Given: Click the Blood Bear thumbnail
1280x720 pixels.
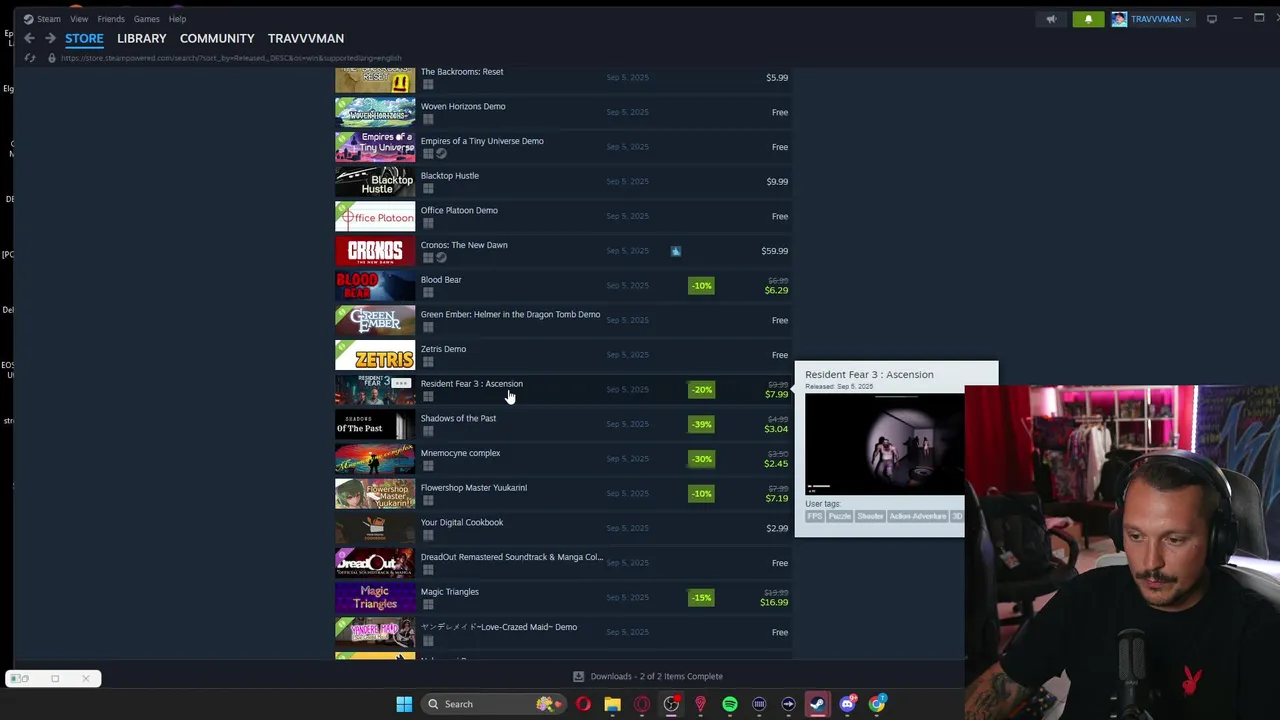Looking at the screenshot, I should (x=375, y=285).
